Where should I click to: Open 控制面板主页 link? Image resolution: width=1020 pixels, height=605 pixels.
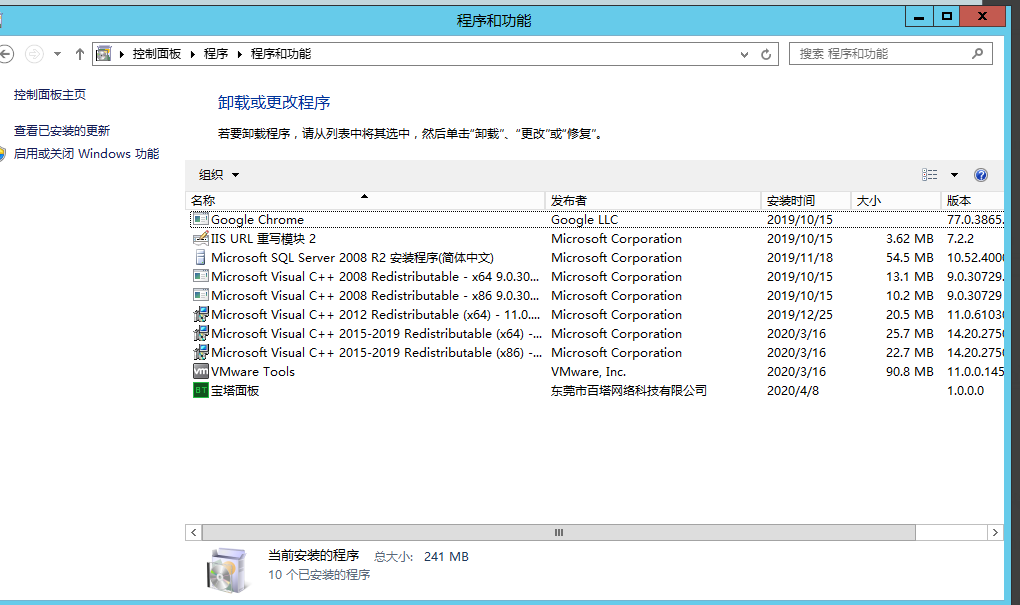pos(50,94)
